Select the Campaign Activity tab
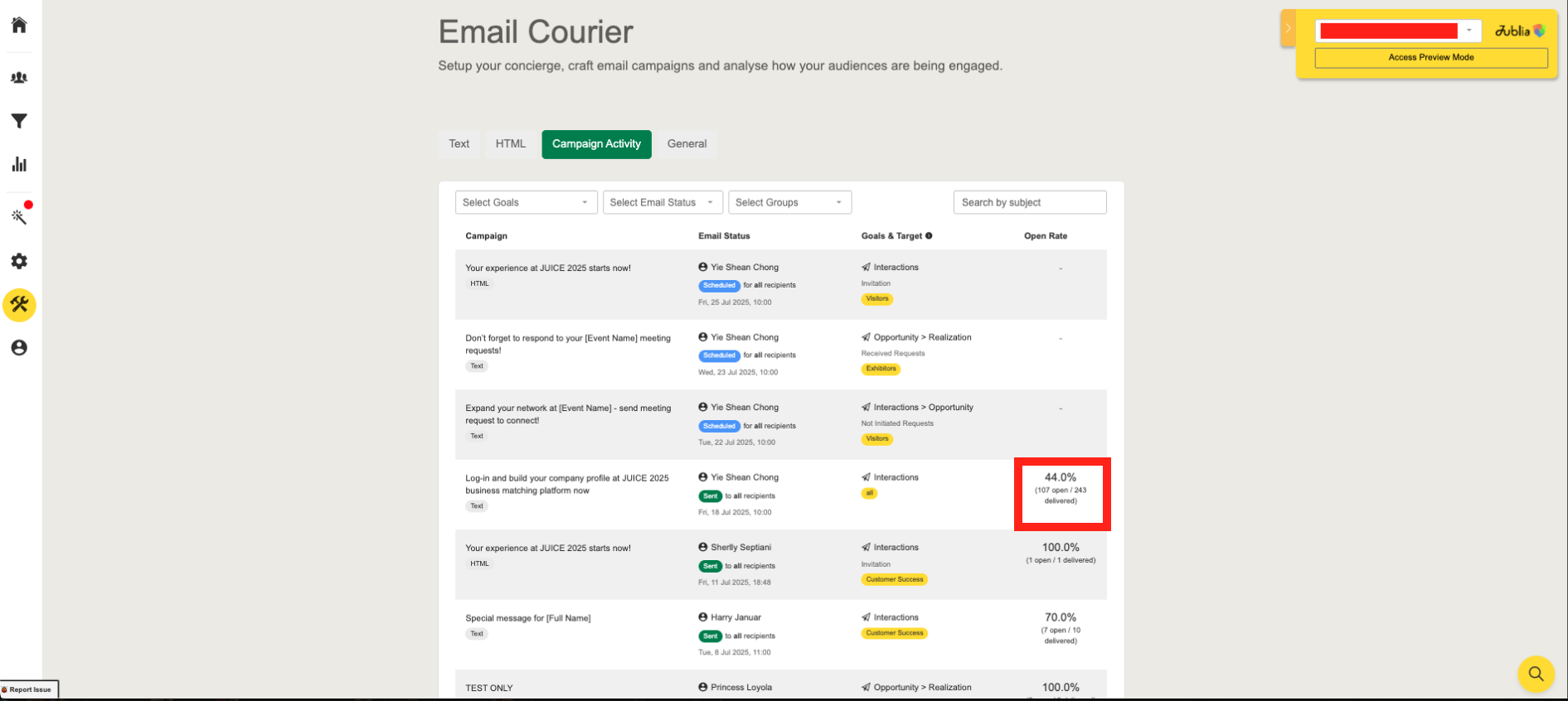This screenshot has width=1568, height=701. pyautogui.click(x=597, y=144)
